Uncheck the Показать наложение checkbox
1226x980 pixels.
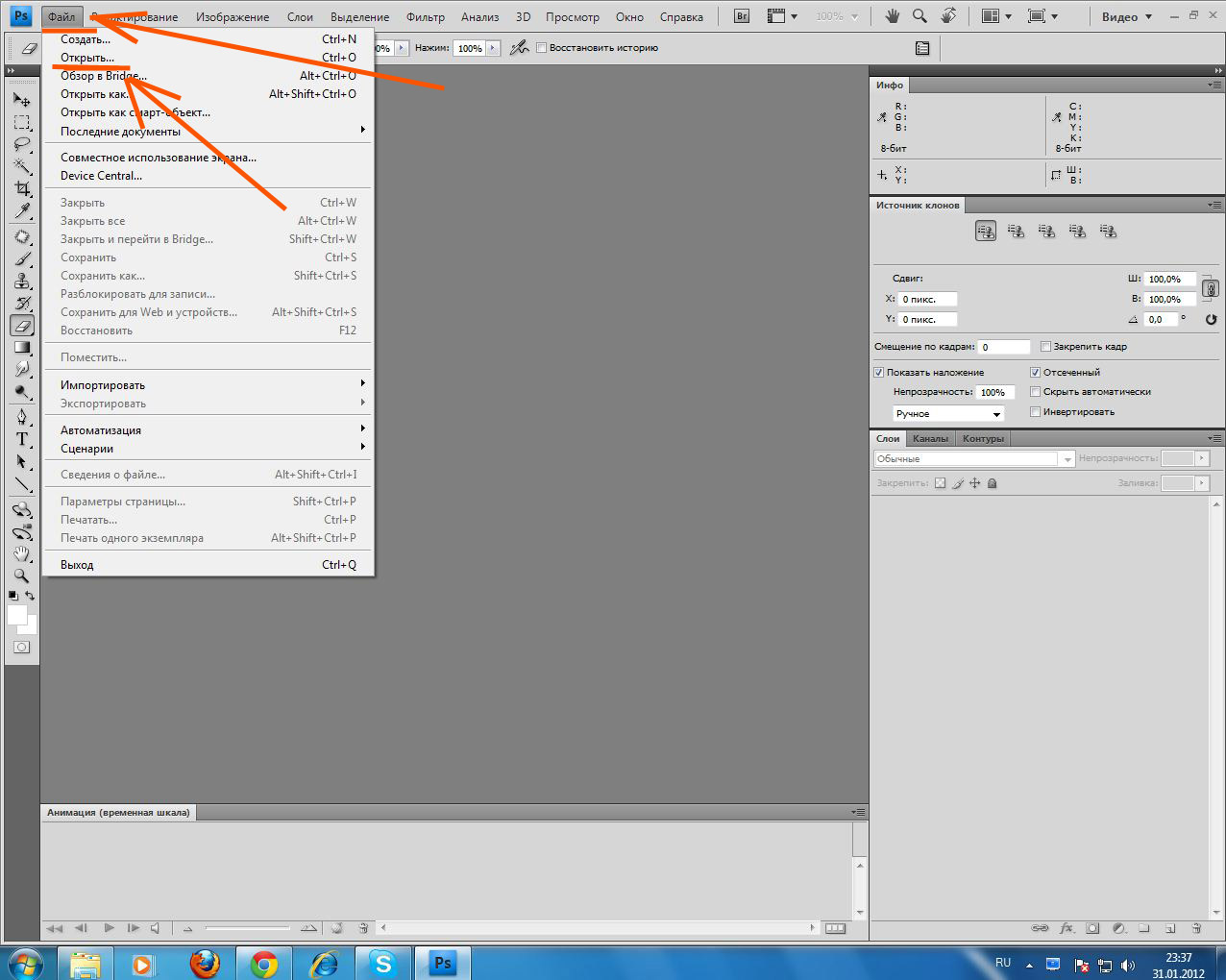(879, 373)
